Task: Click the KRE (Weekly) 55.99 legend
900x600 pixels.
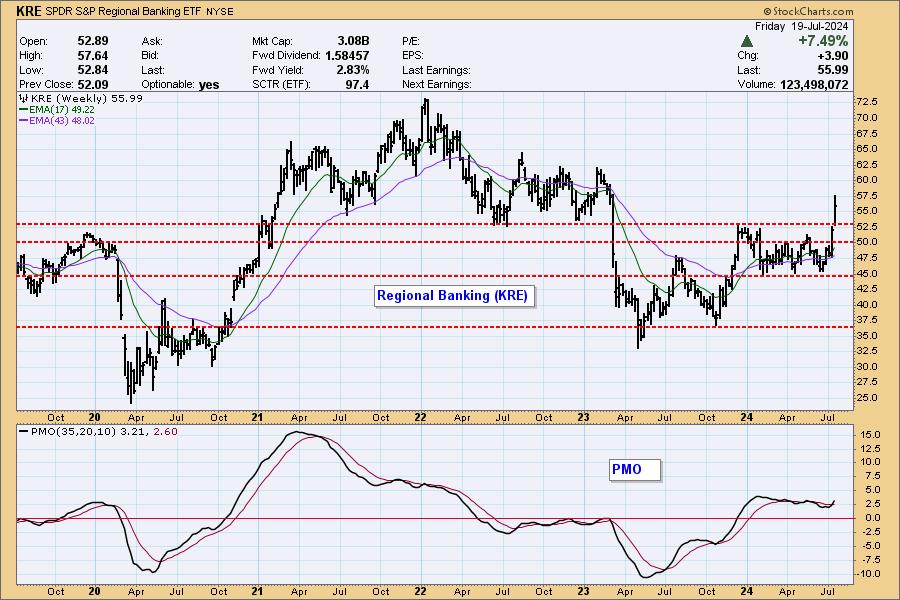Action: point(87,98)
